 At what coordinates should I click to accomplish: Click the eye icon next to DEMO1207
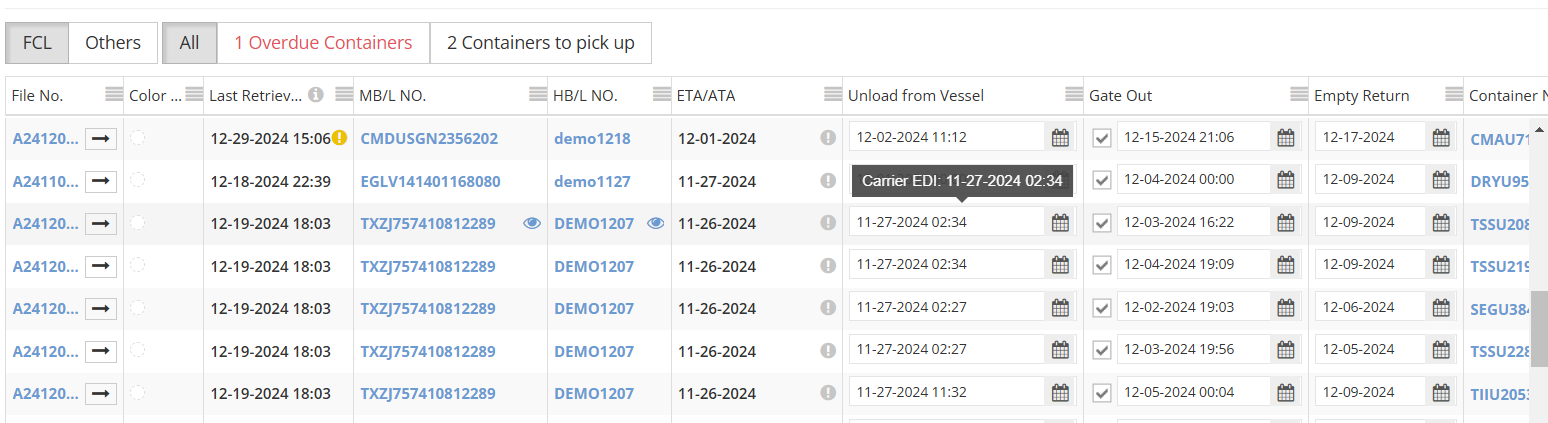point(655,224)
